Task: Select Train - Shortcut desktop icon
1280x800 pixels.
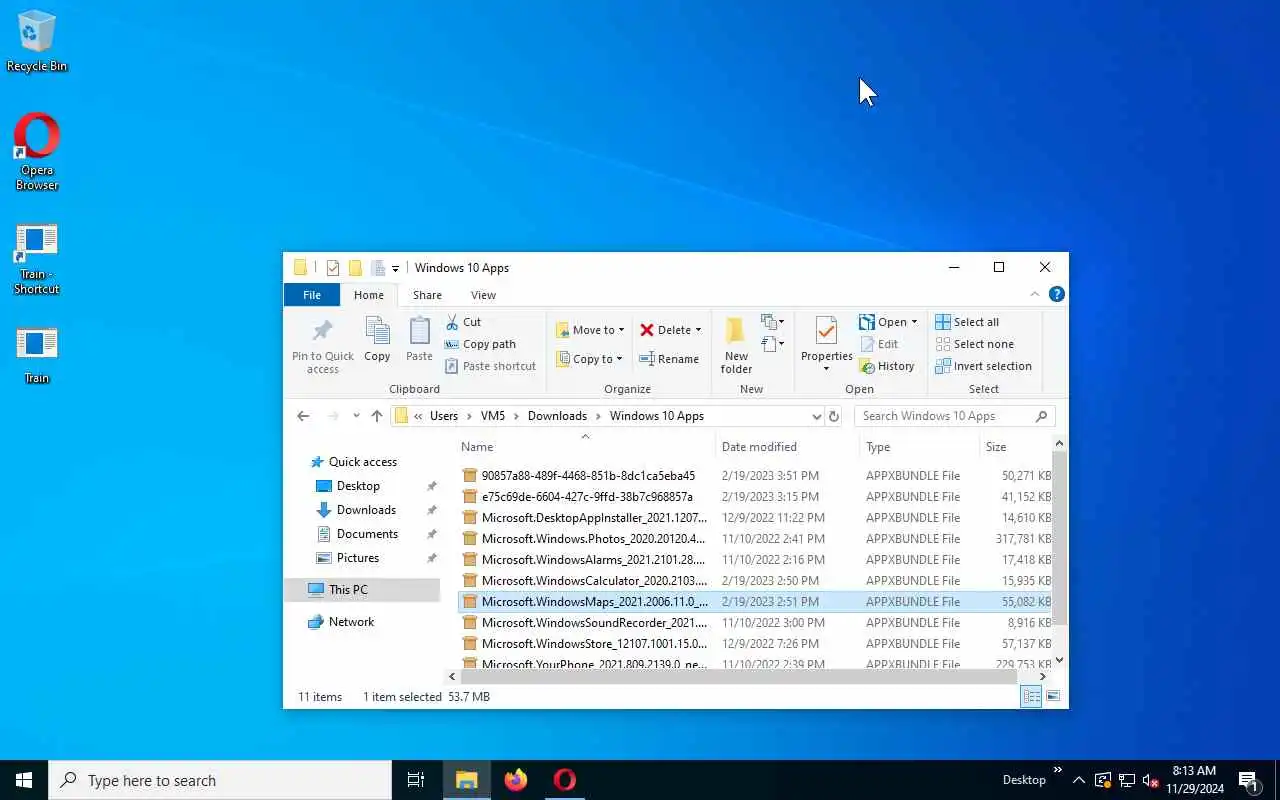Action: pyautogui.click(x=37, y=258)
